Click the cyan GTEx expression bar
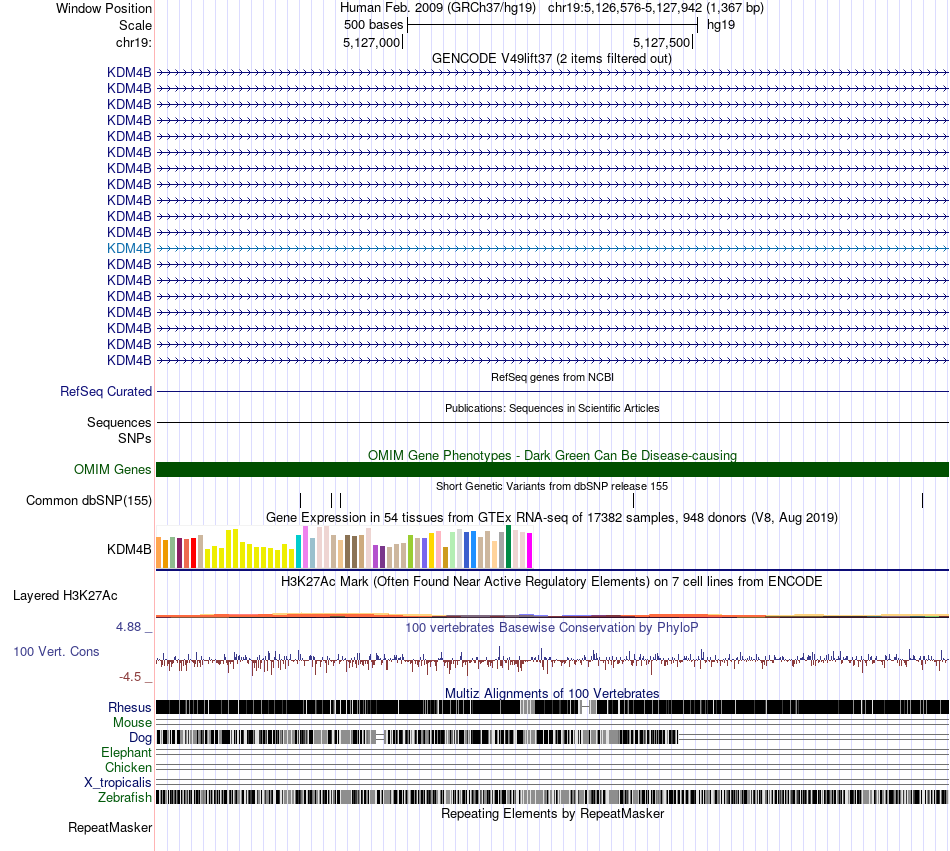950x851 pixels. pos(299,552)
